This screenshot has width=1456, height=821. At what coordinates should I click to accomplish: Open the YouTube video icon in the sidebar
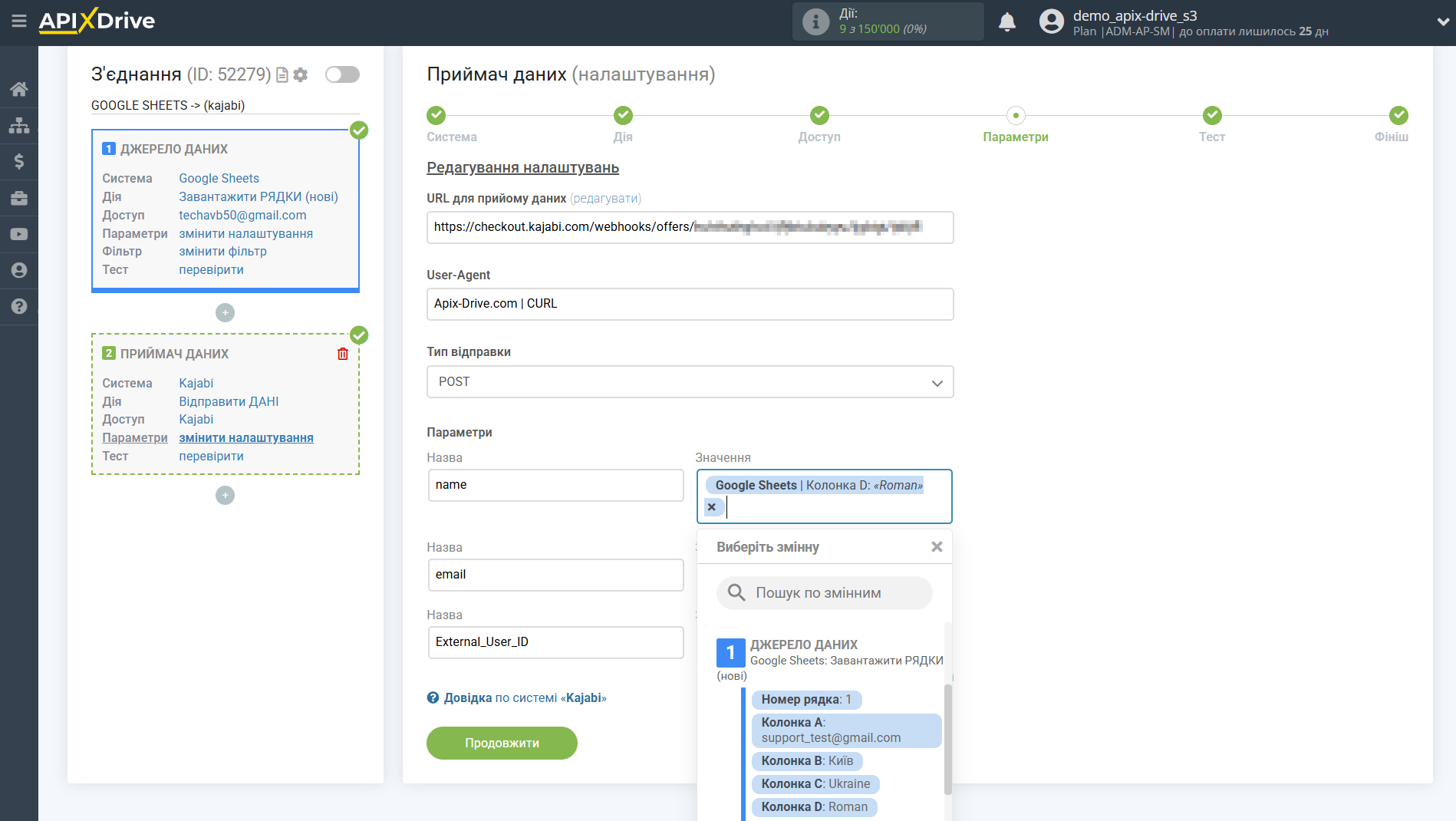(18, 234)
